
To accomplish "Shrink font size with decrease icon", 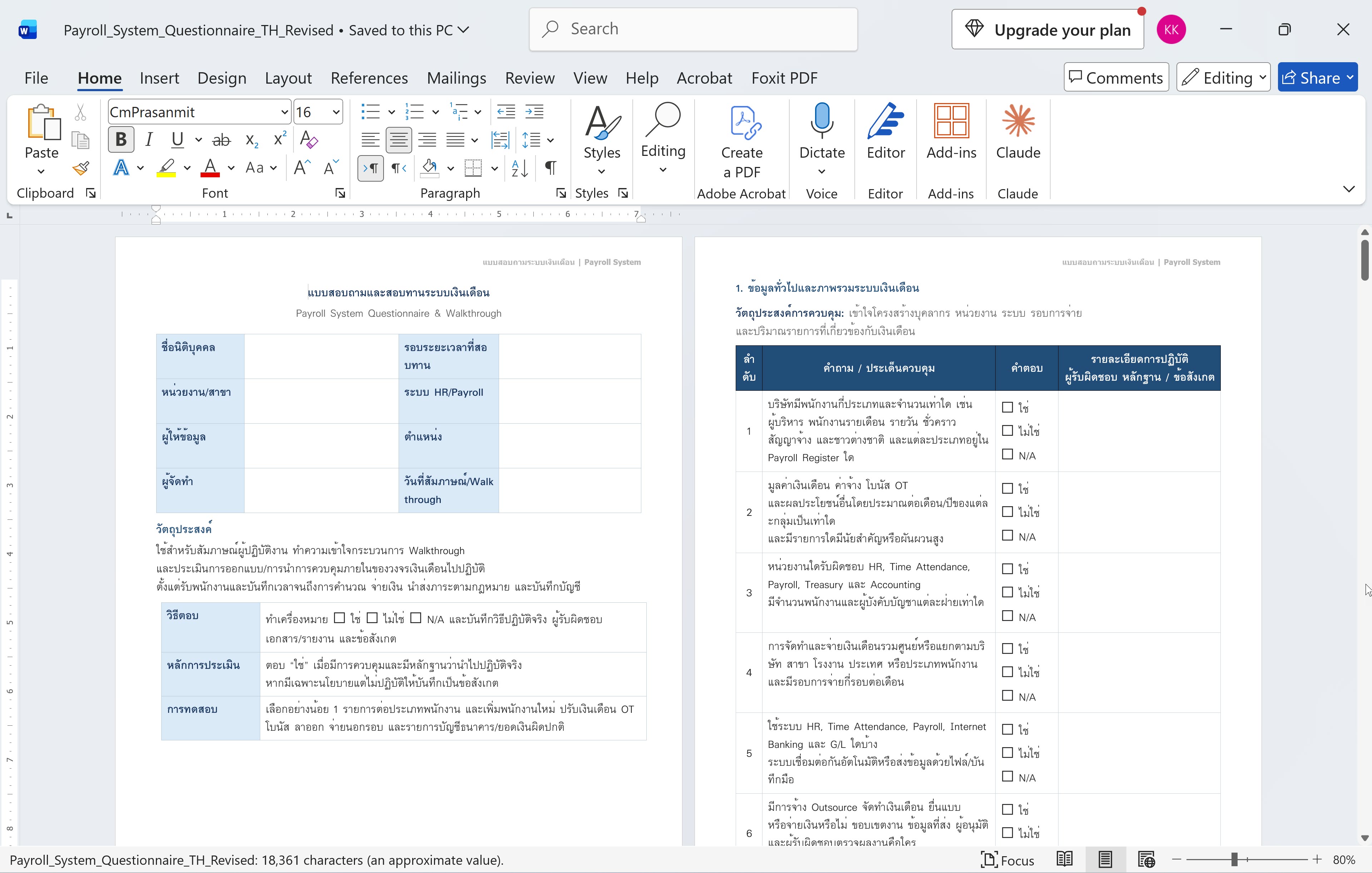I will click(x=331, y=168).
